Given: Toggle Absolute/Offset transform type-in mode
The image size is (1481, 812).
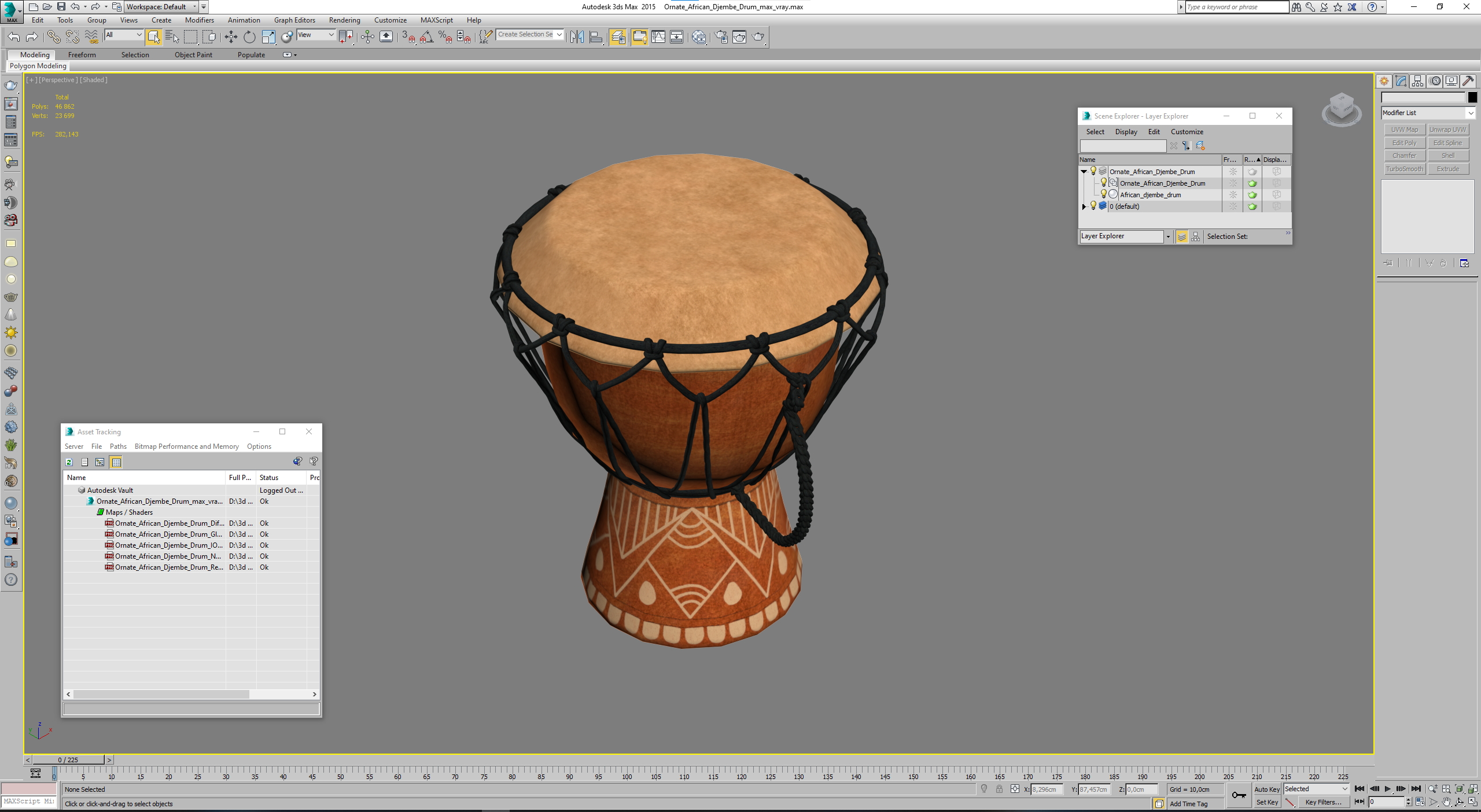Looking at the screenshot, I should click(x=1015, y=789).
